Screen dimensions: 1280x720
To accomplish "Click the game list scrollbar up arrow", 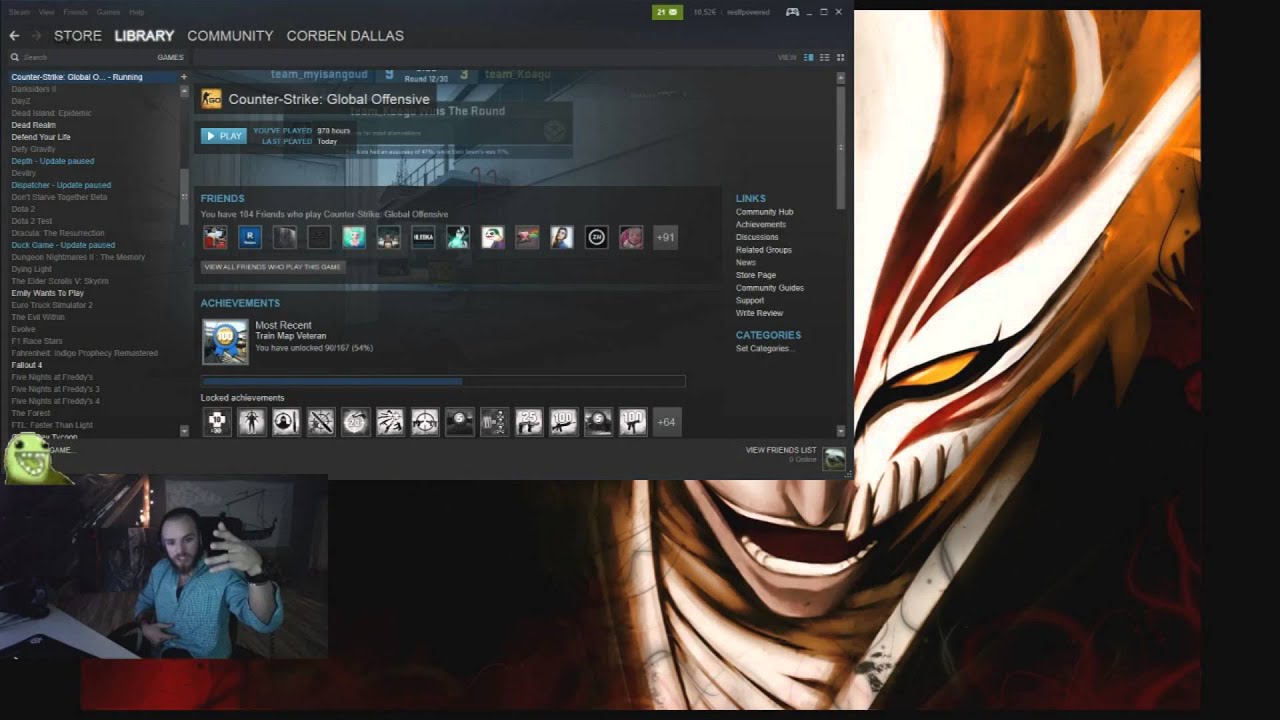I will coord(184,91).
